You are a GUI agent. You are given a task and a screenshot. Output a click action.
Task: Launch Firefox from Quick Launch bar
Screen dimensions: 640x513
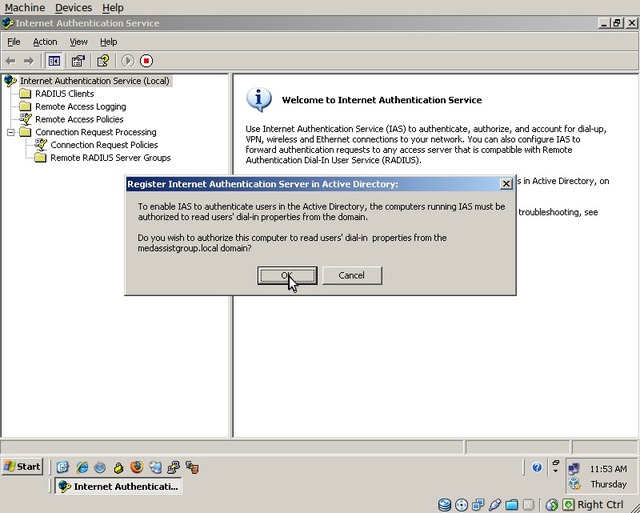[137, 467]
